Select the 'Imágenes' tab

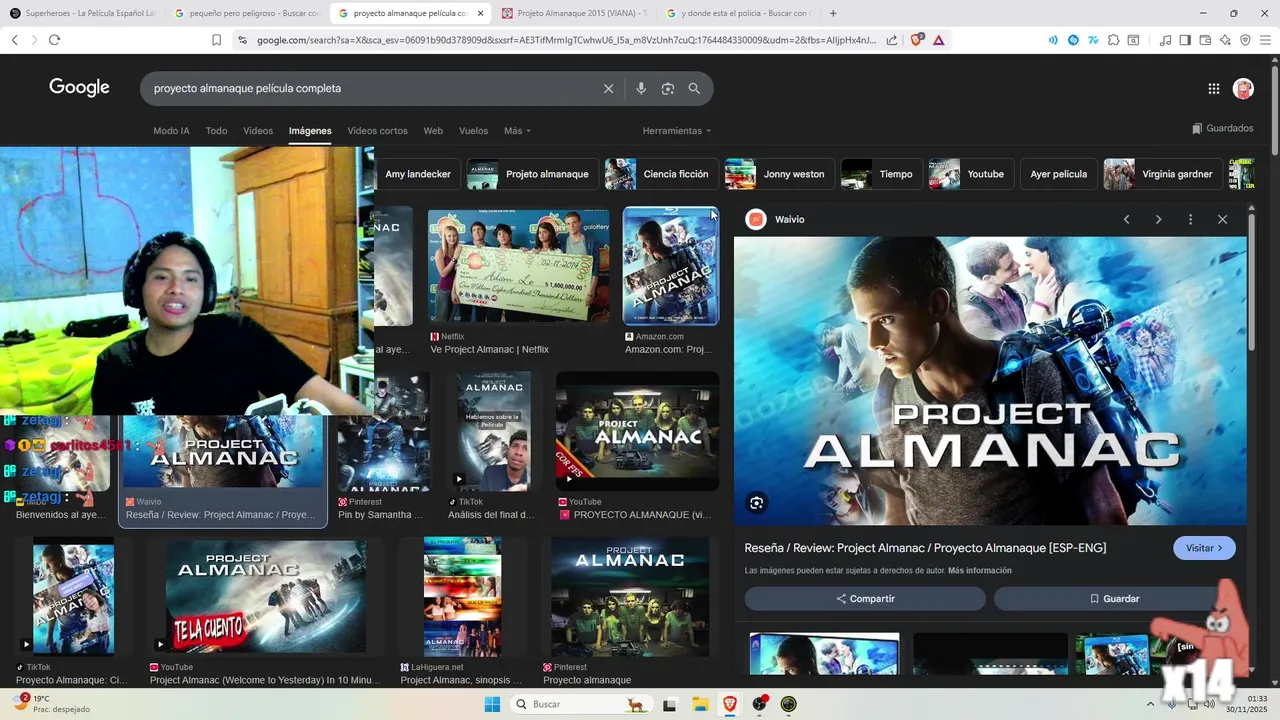[310, 131]
